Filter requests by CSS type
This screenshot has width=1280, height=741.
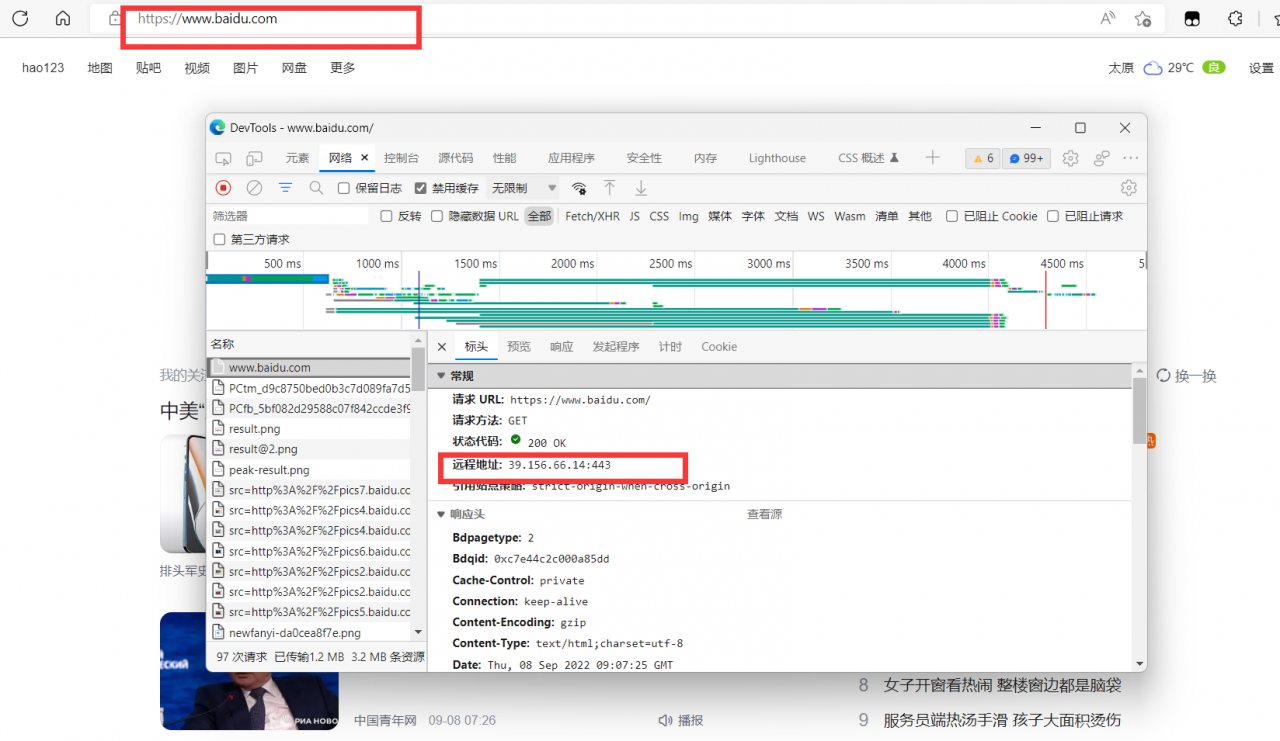pos(659,216)
